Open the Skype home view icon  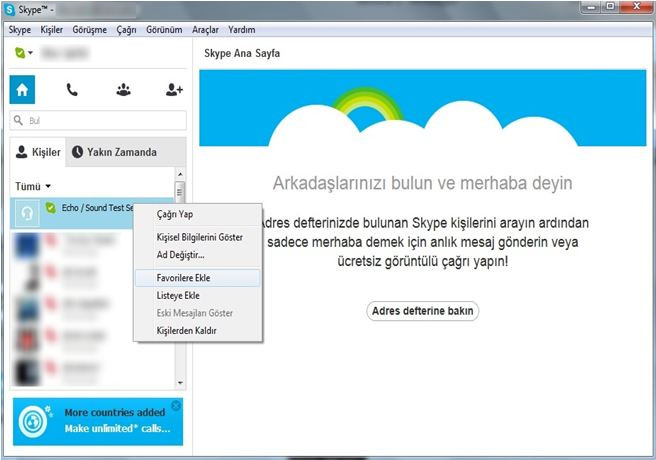pos(22,89)
